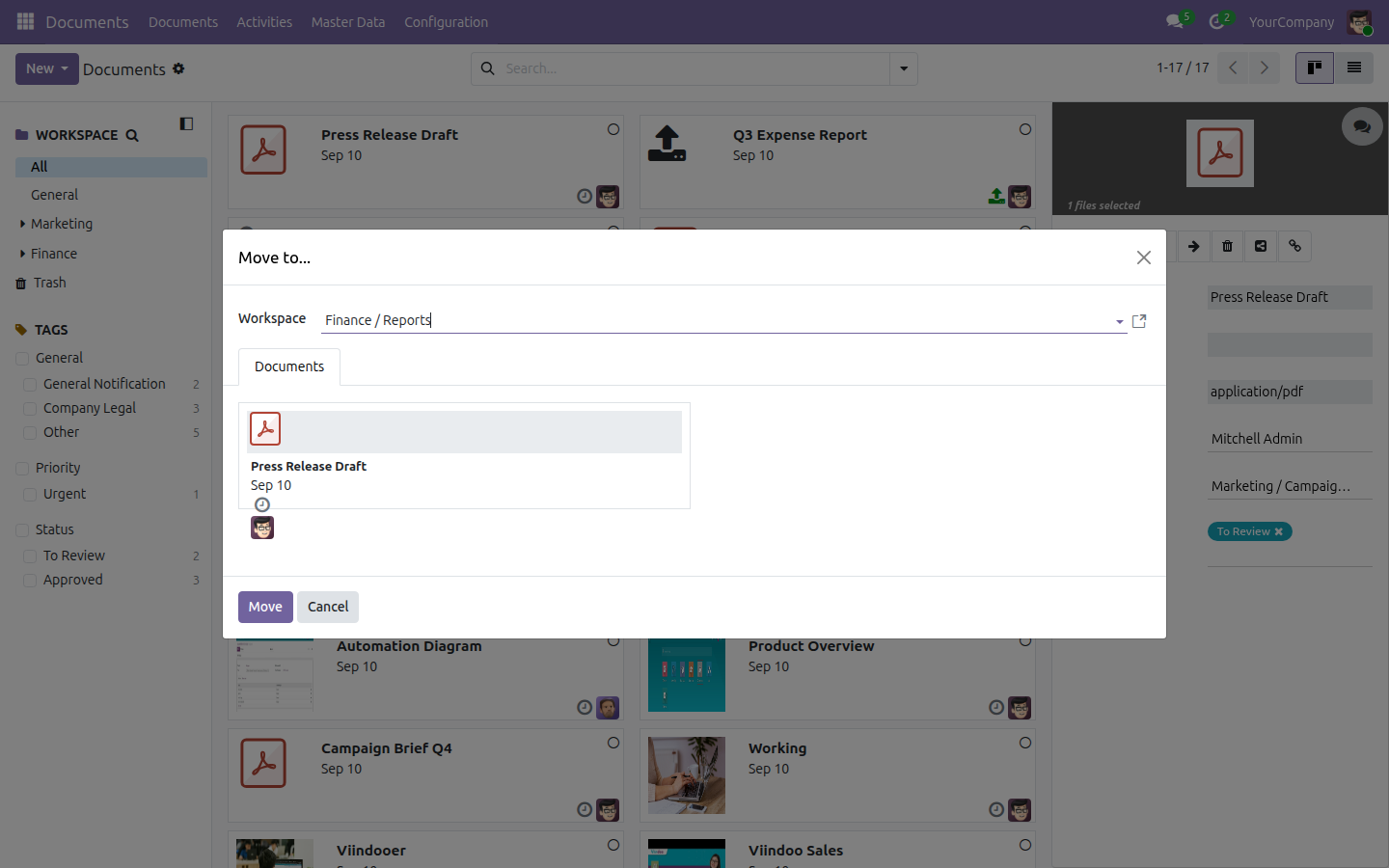Open the apps grid menu icon
Image resolution: width=1389 pixels, height=868 pixels.
click(x=25, y=21)
